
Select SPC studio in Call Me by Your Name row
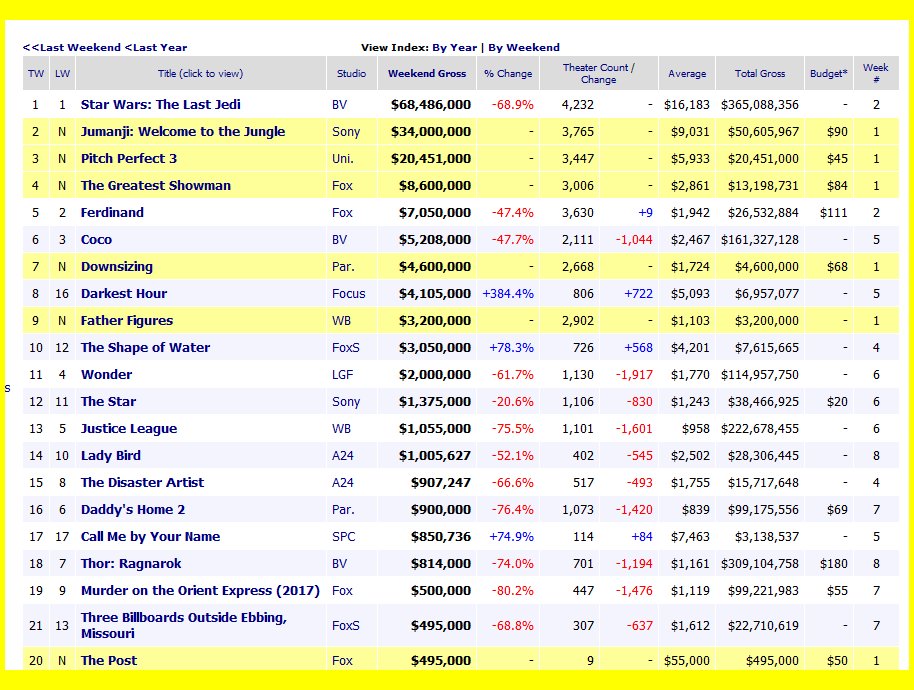click(343, 537)
